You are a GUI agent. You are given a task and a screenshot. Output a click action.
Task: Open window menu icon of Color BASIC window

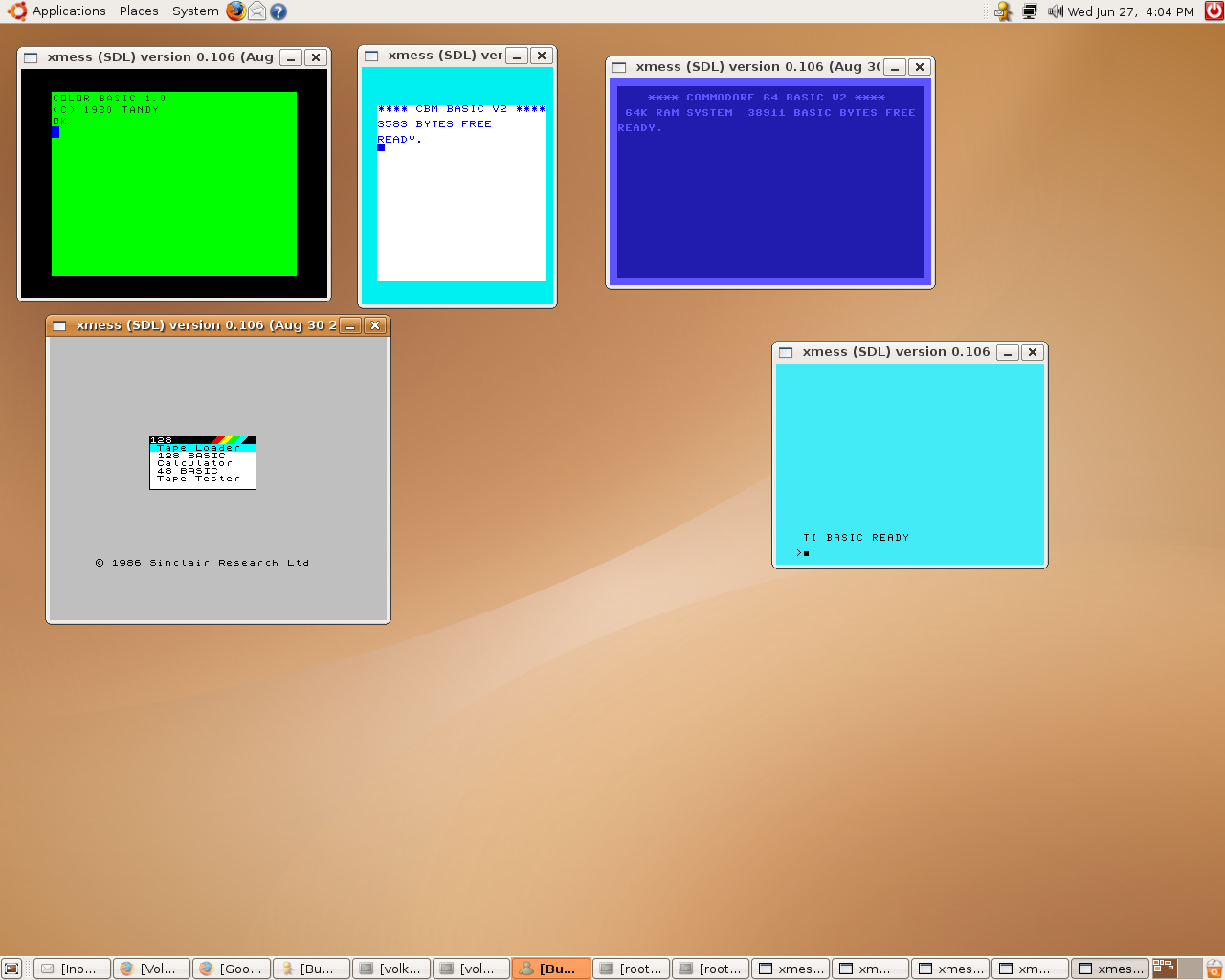(31, 57)
